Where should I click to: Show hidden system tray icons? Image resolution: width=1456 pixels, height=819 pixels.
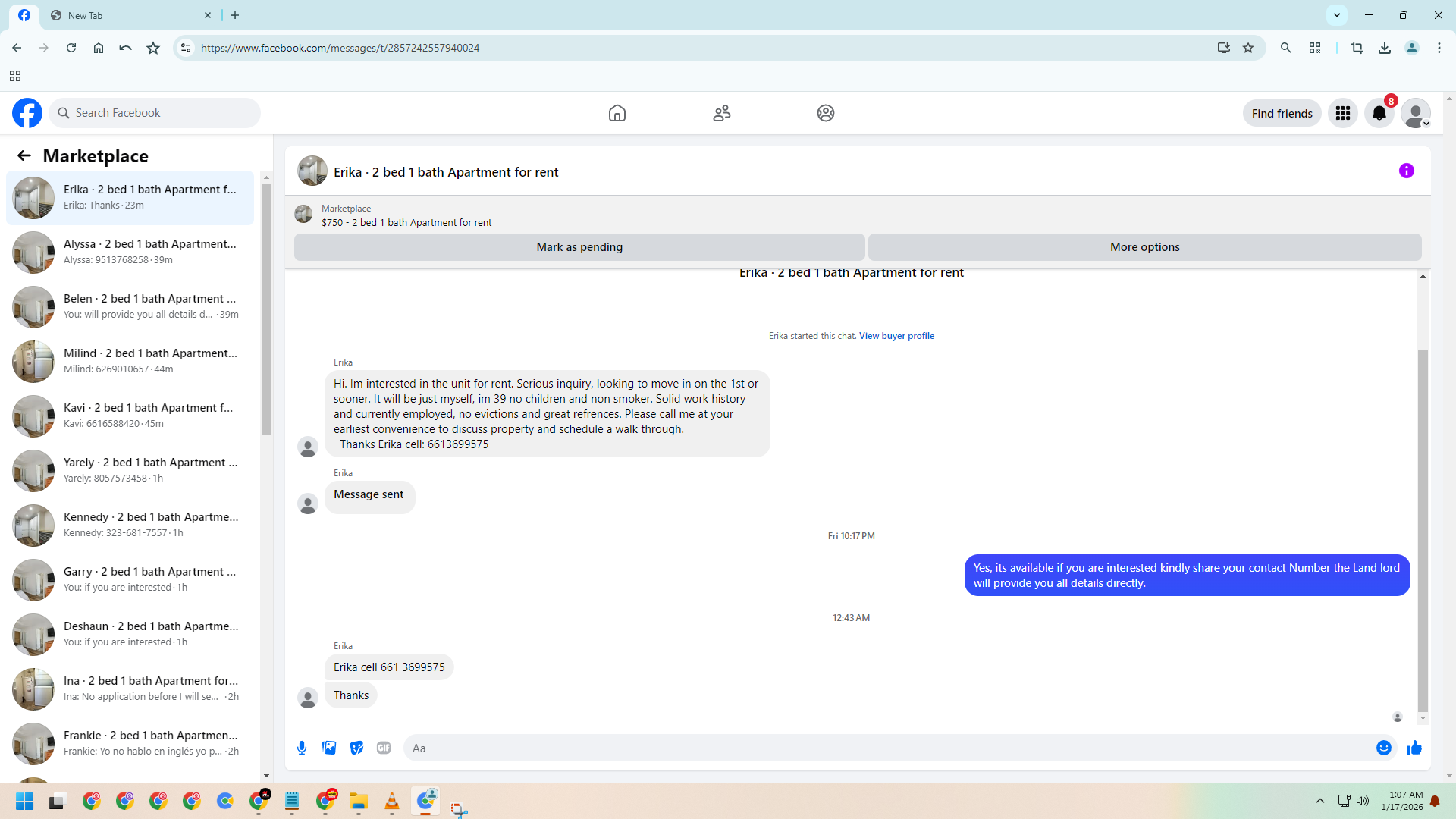tap(1319, 801)
